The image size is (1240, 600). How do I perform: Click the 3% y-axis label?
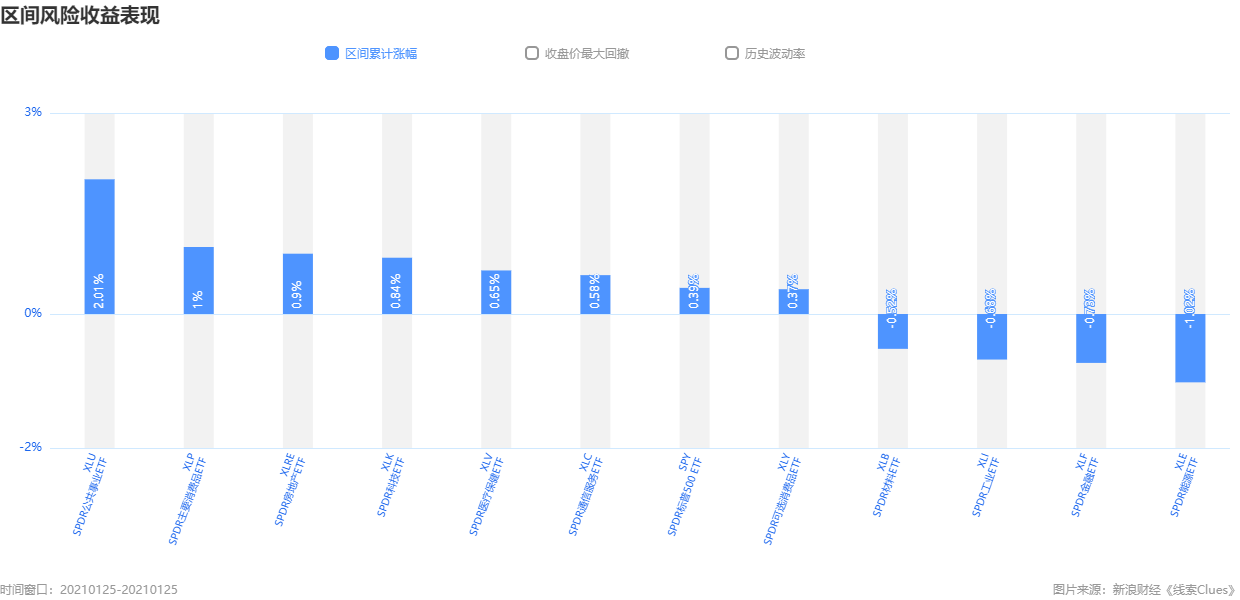pyautogui.click(x=33, y=112)
